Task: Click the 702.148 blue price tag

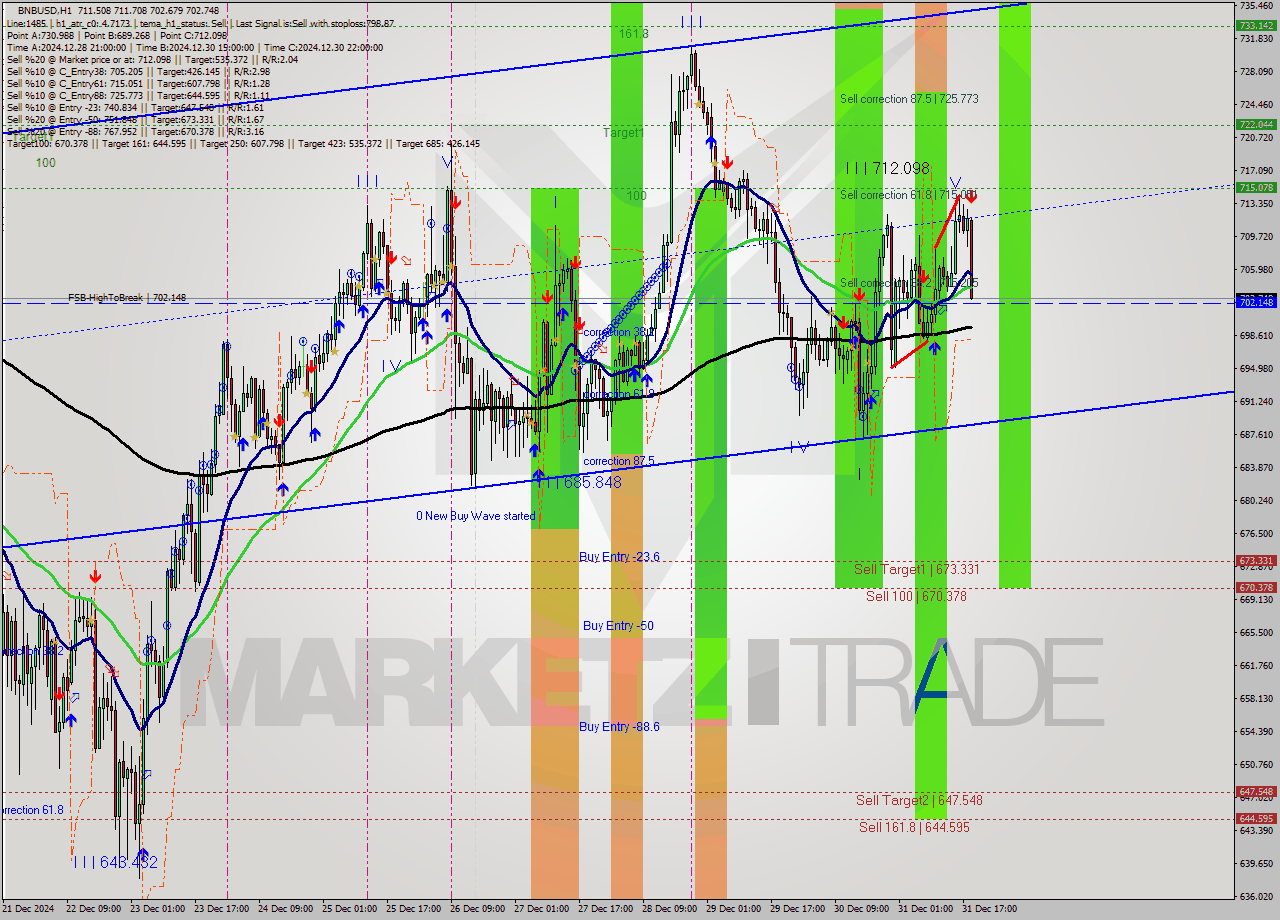Action: [x=1256, y=302]
